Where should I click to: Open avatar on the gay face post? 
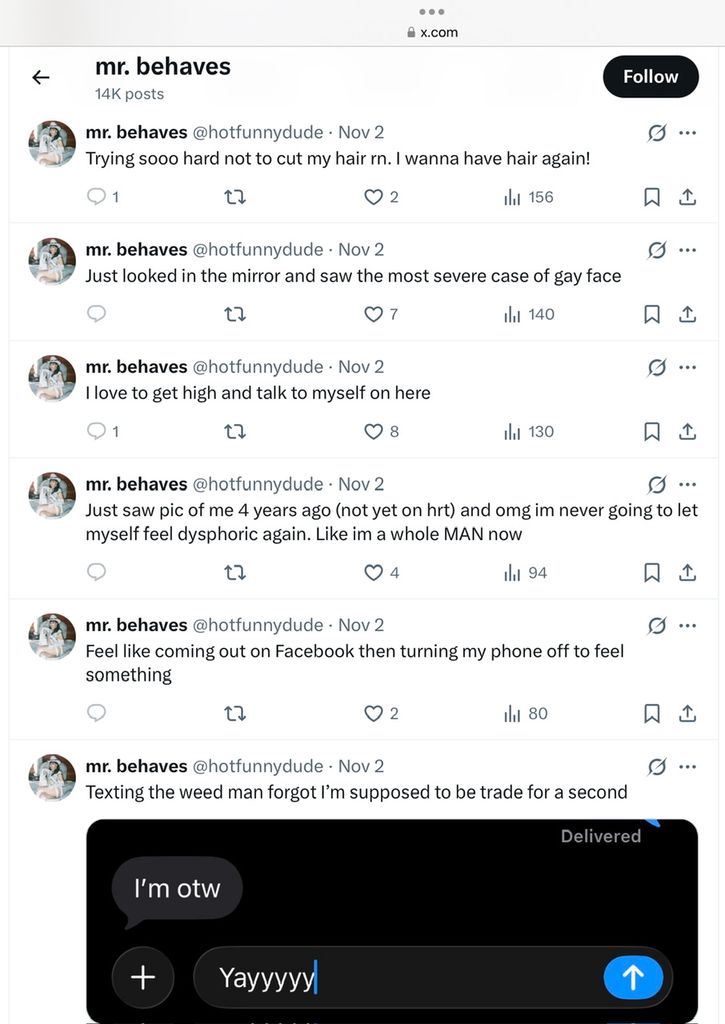pos(52,261)
